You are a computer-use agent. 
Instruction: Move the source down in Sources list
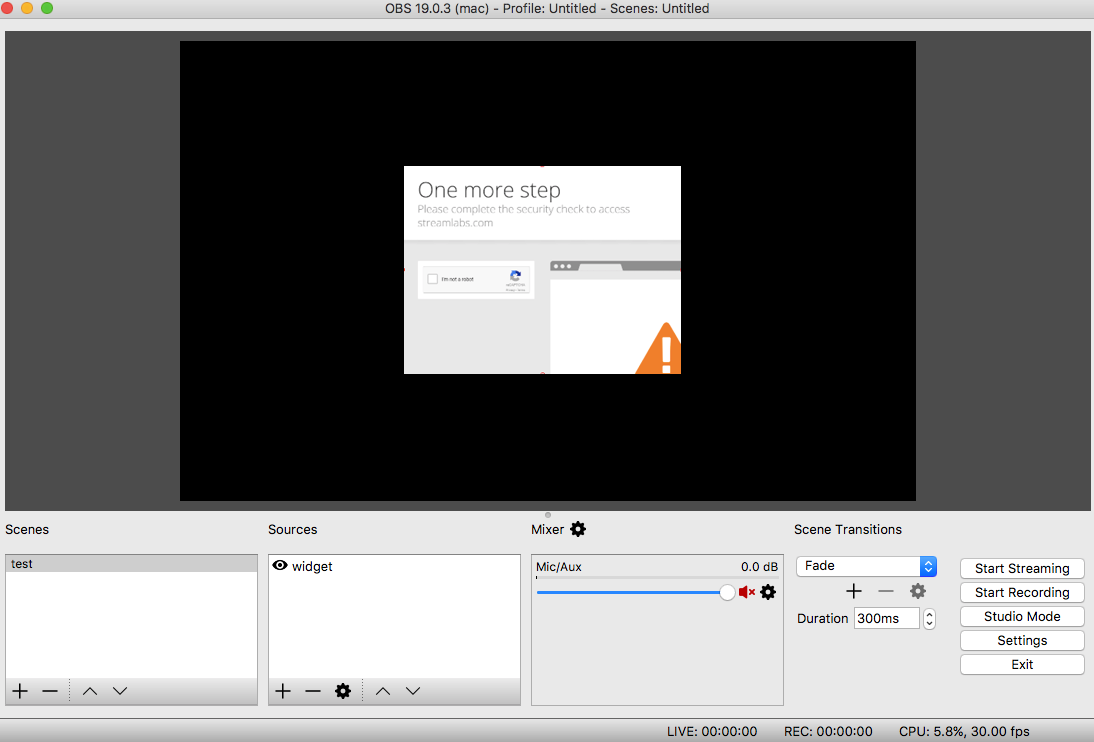pos(413,691)
